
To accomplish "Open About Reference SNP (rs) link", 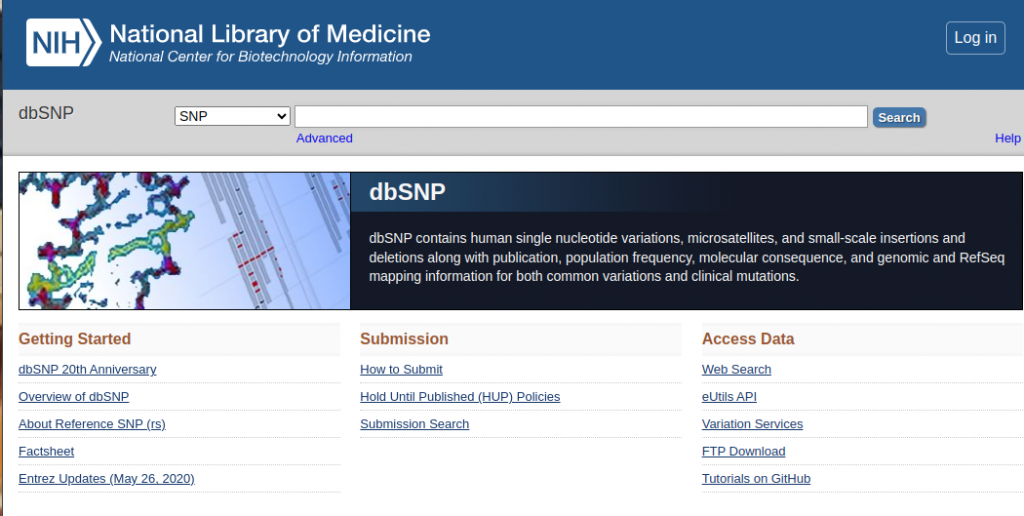I will (92, 425).
